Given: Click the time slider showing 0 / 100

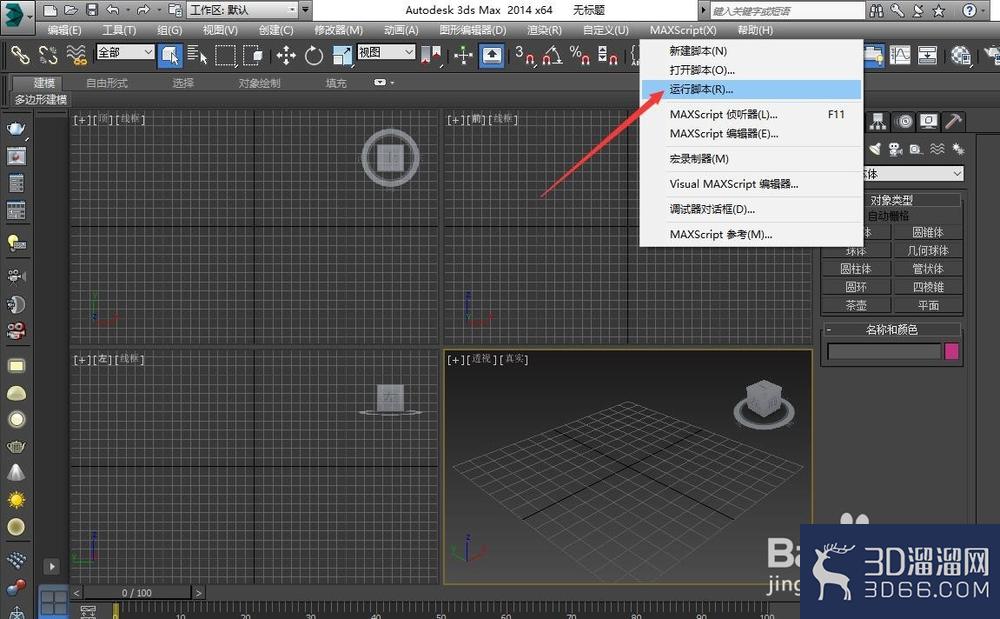Looking at the screenshot, I should [x=136, y=593].
